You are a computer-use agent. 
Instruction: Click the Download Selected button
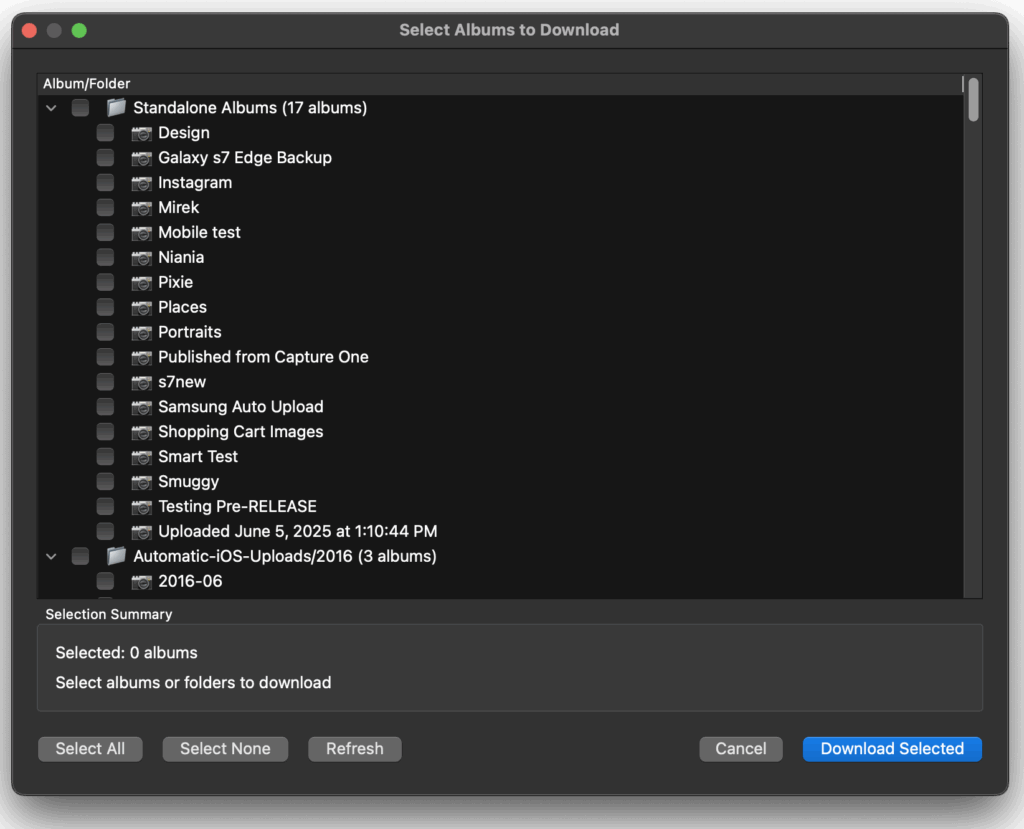[891, 748]
